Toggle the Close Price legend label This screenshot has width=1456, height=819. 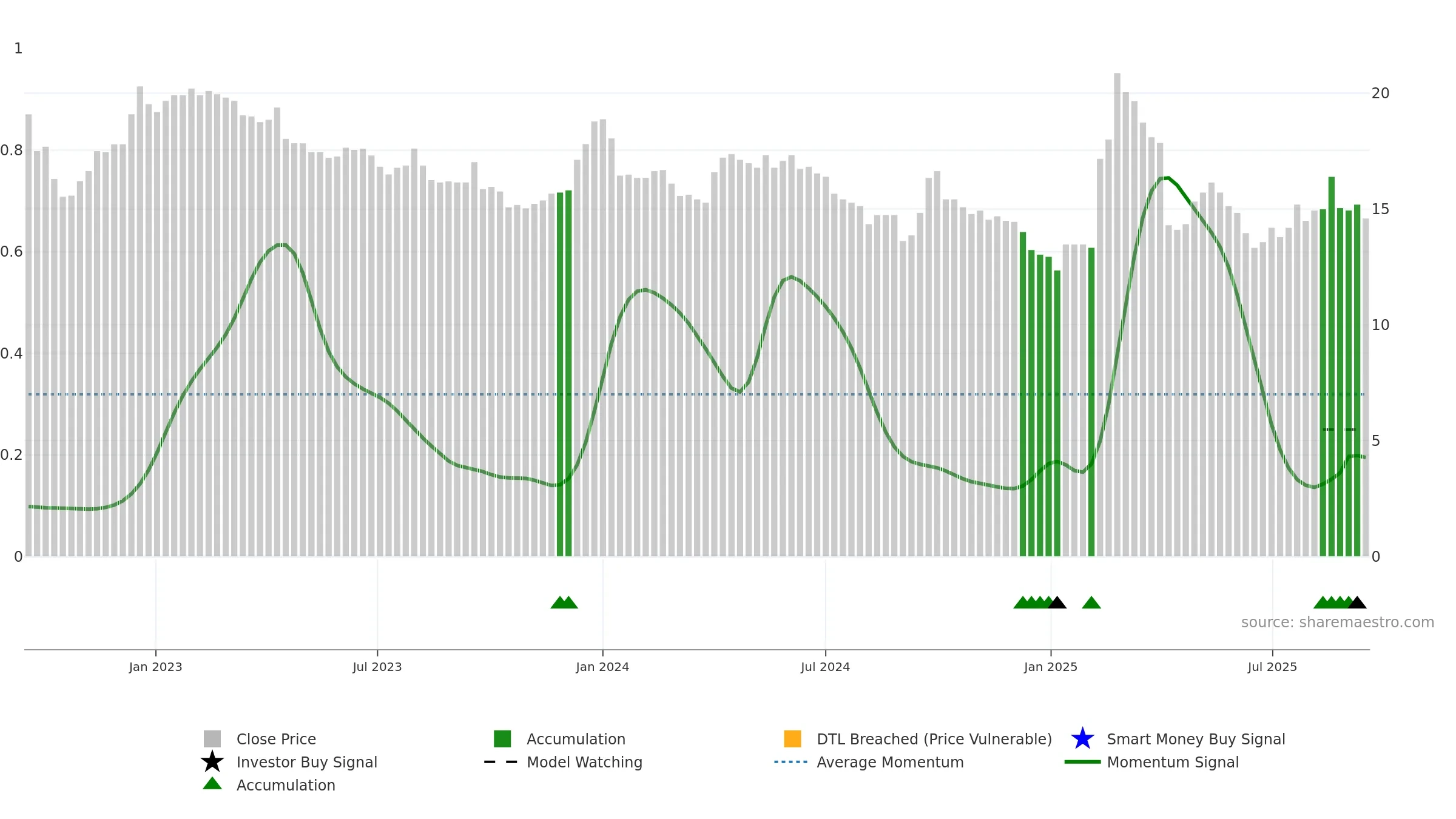tap(276, 739)
